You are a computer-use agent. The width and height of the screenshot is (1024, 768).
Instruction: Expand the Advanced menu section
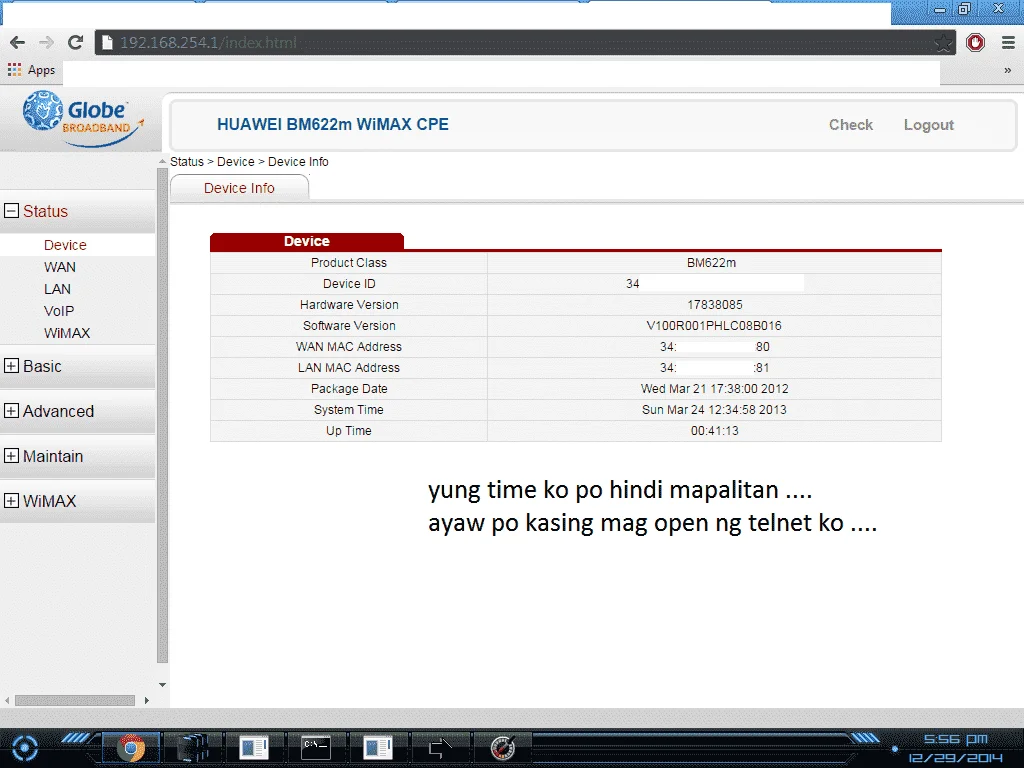[11, 411]
